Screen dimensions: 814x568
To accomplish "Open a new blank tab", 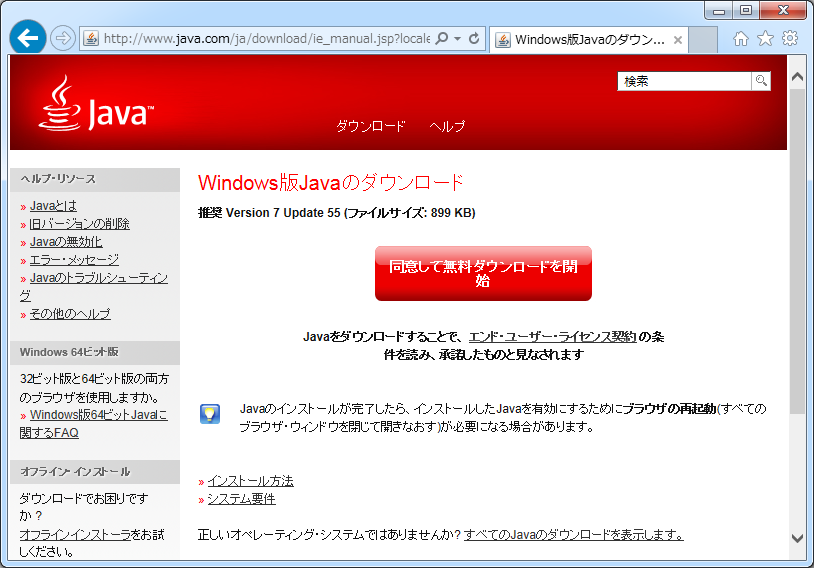I will click(x=703, y=39).
